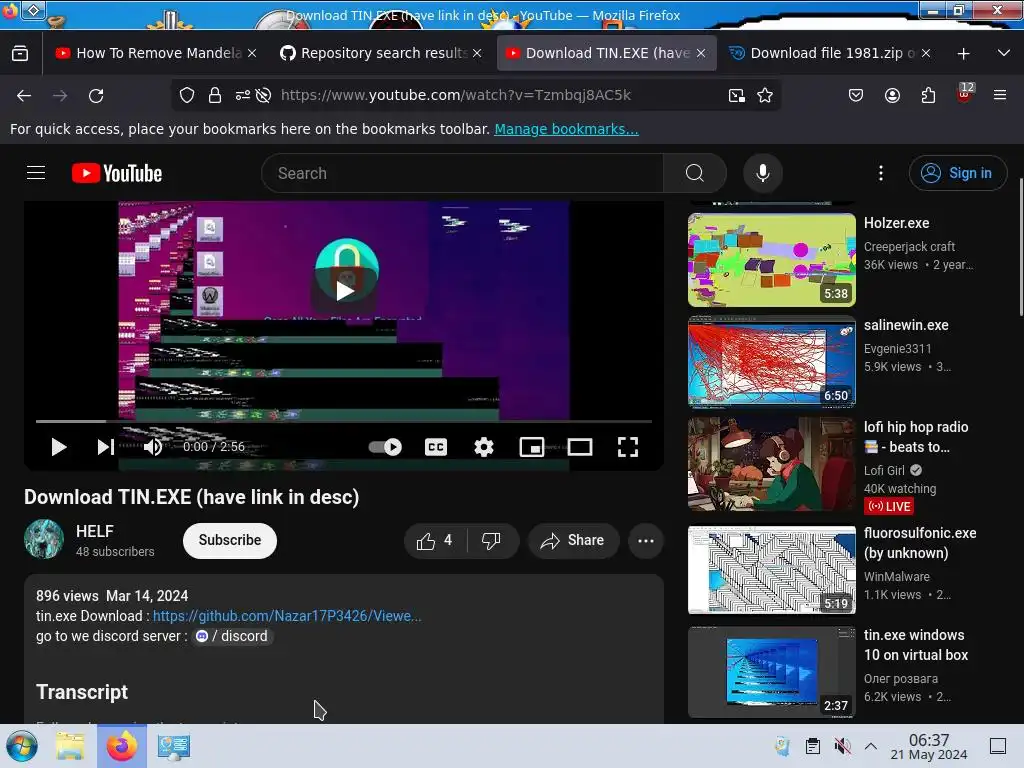Screen dimensions: 1024x768
Task: Open taskbar clock and date
Action: tap(929, 746)
